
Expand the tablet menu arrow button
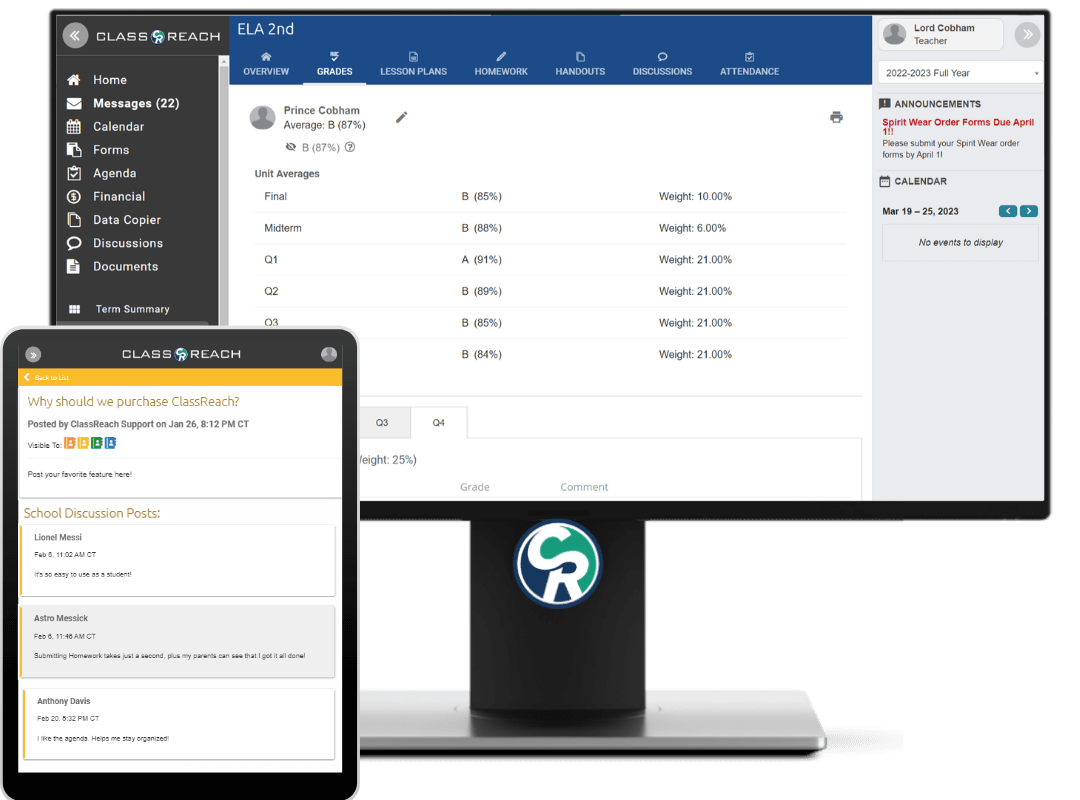33,354
